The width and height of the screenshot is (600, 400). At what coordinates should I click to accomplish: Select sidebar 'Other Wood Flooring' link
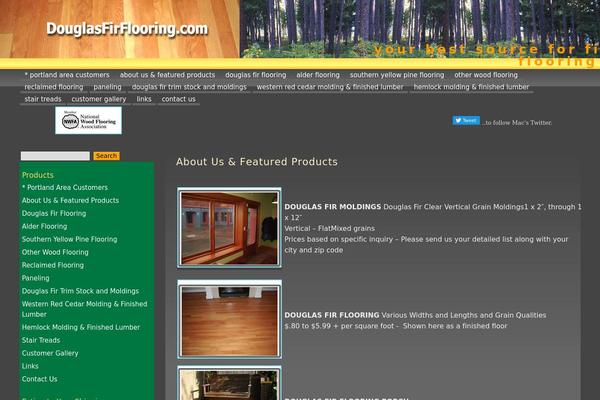55,252
